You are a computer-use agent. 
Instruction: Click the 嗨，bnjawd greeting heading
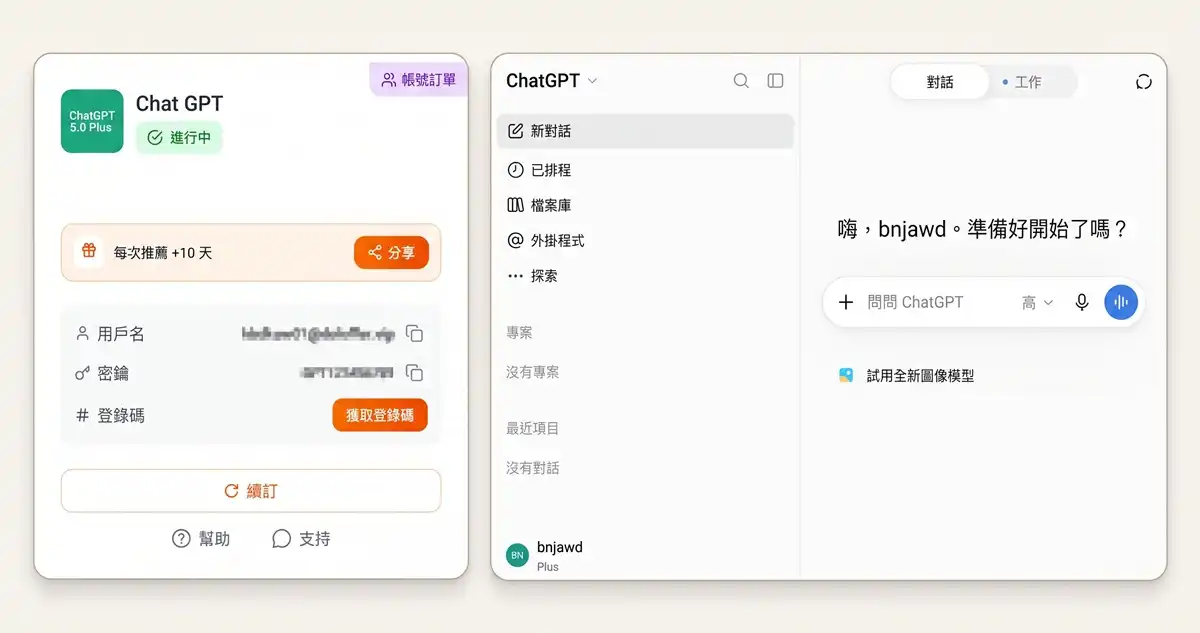984,229
